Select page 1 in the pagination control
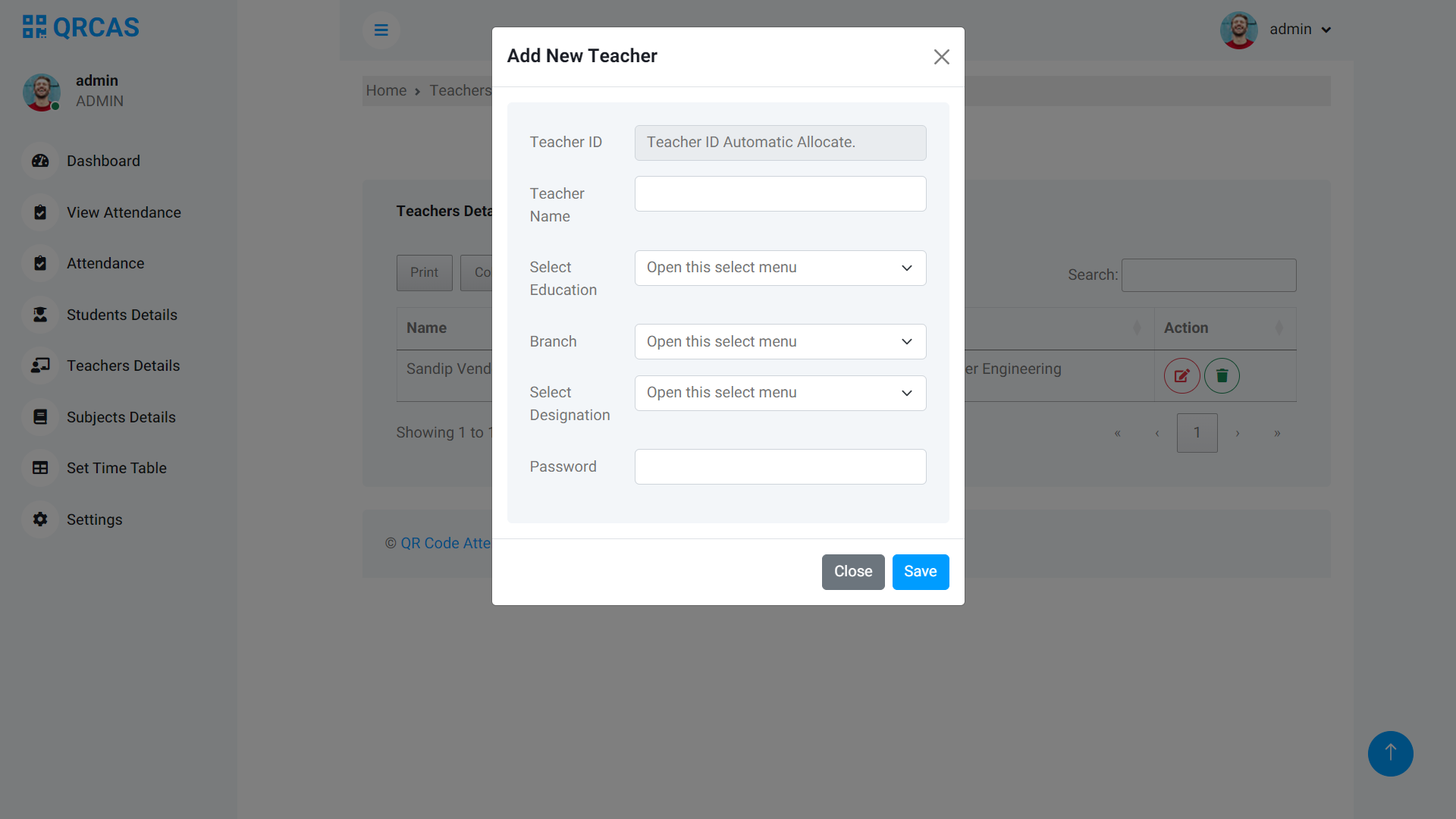 point(1197,432)
